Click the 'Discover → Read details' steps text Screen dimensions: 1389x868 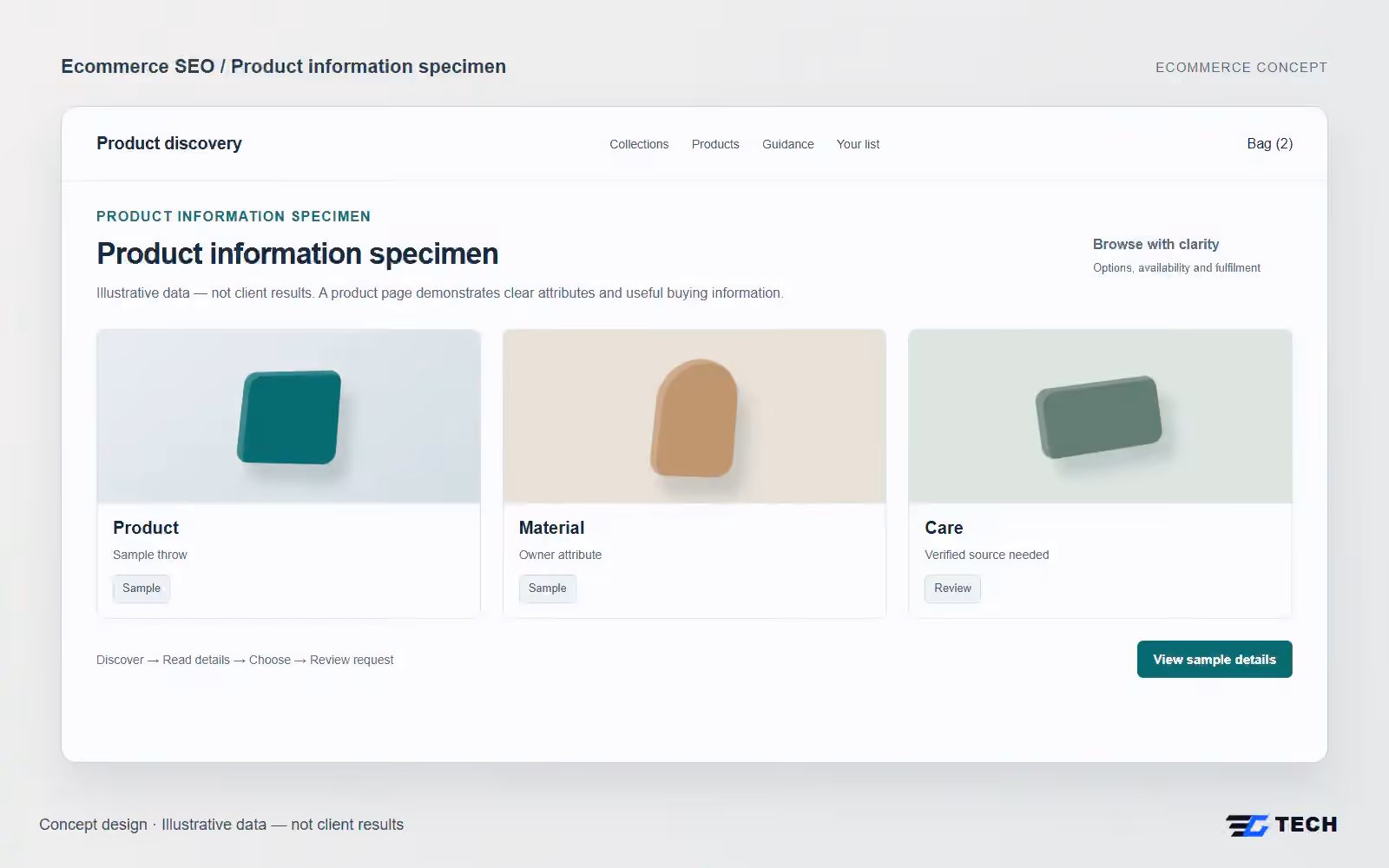point(245,660)
